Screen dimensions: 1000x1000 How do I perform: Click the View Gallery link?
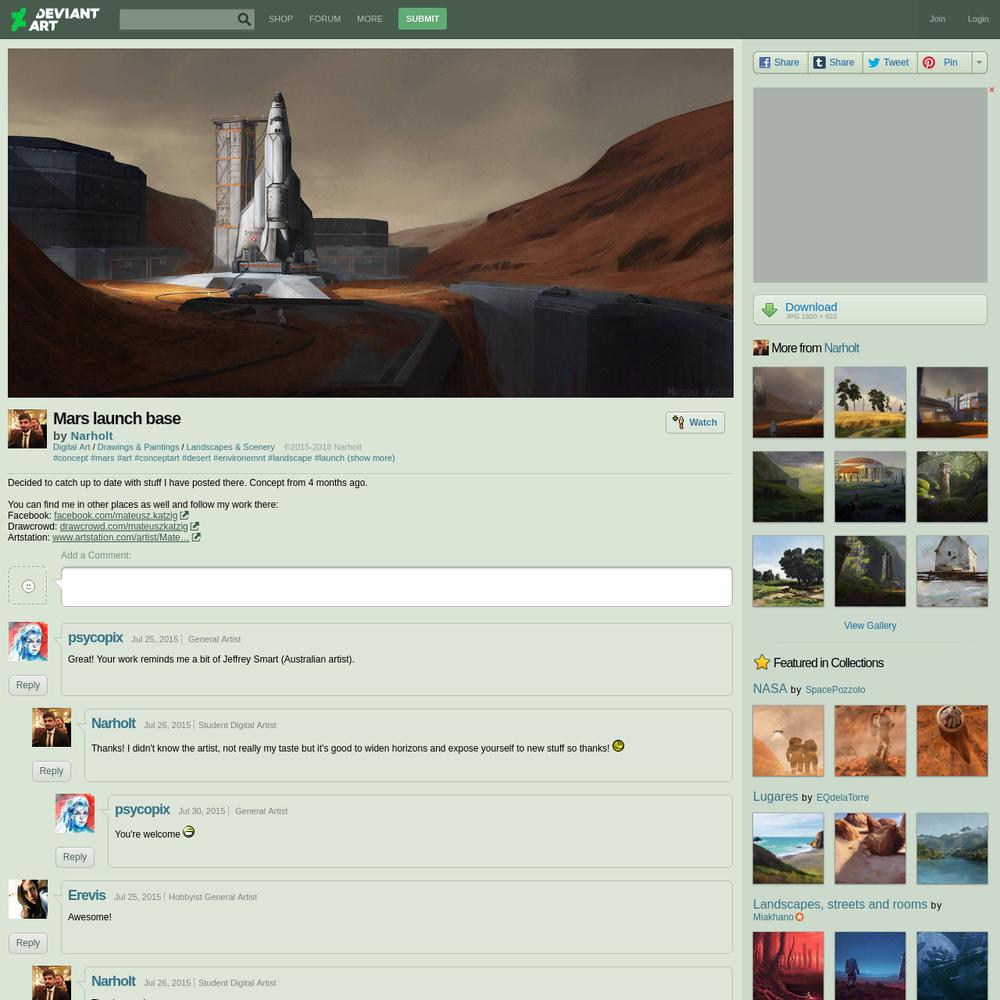coord(870,626)
